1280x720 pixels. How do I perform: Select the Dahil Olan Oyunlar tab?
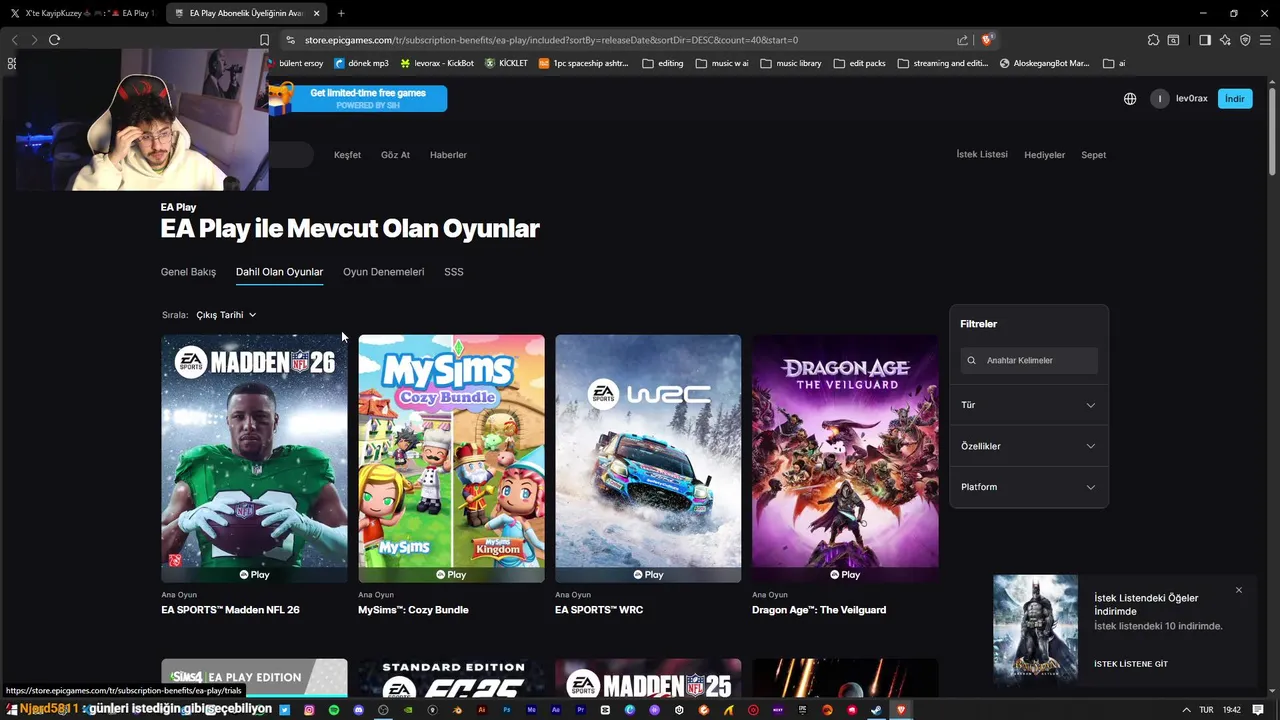[279, 272]
